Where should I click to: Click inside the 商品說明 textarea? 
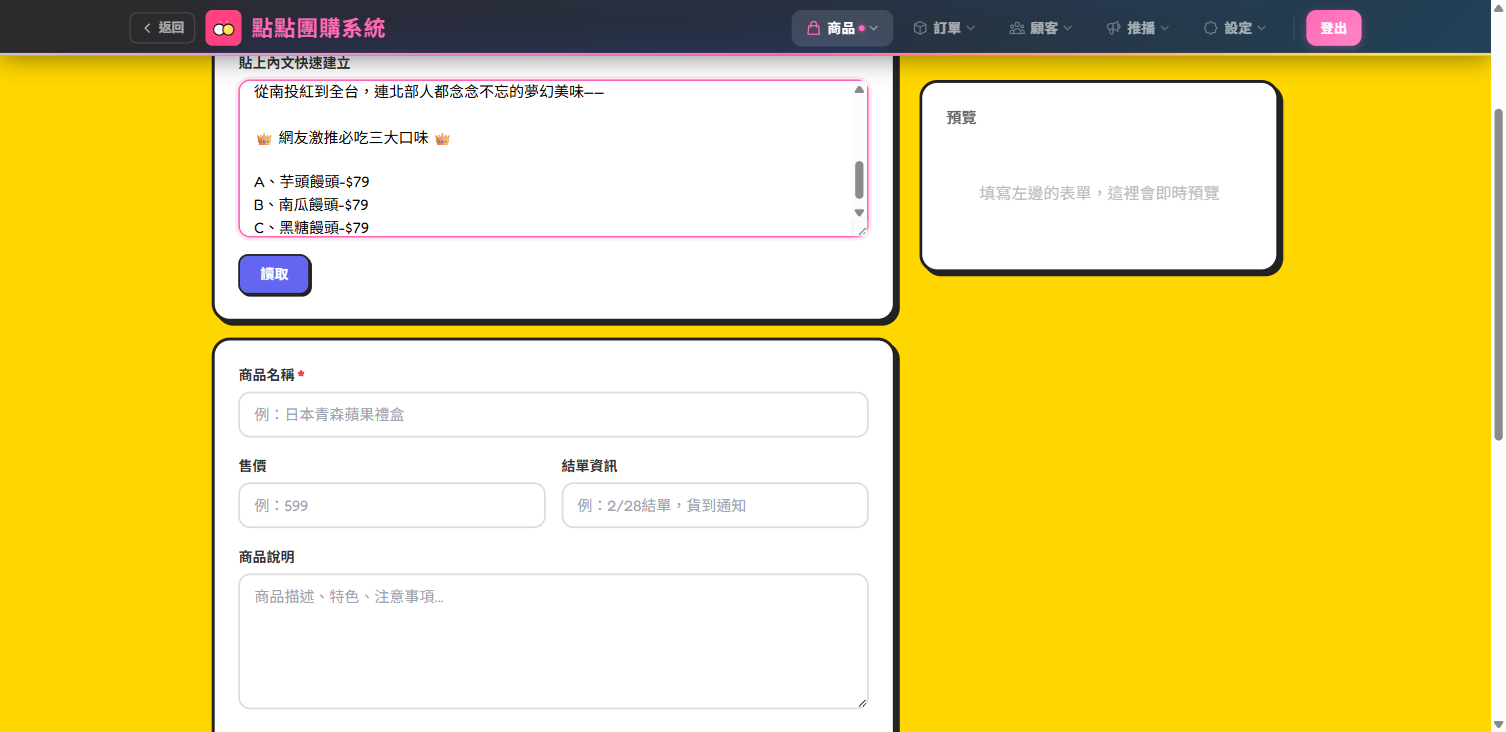(x=553, y=640)
